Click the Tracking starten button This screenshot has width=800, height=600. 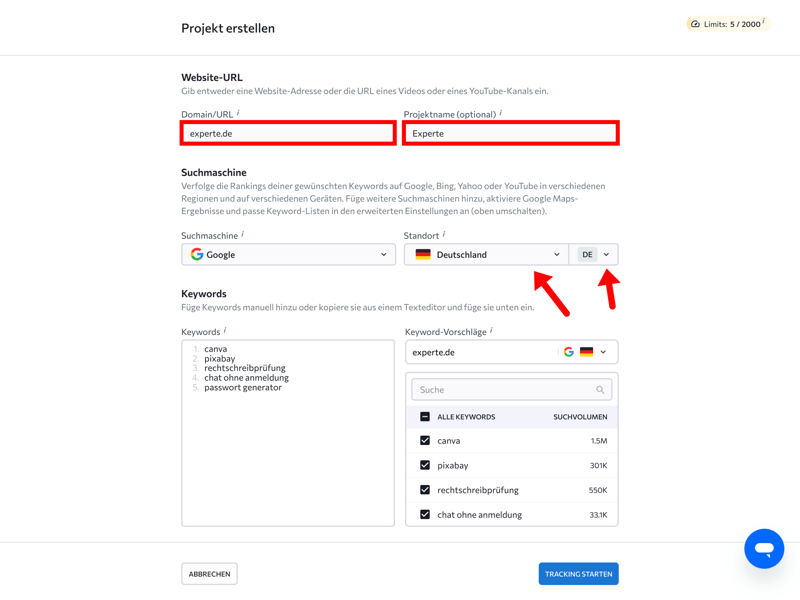click(578, 574)
